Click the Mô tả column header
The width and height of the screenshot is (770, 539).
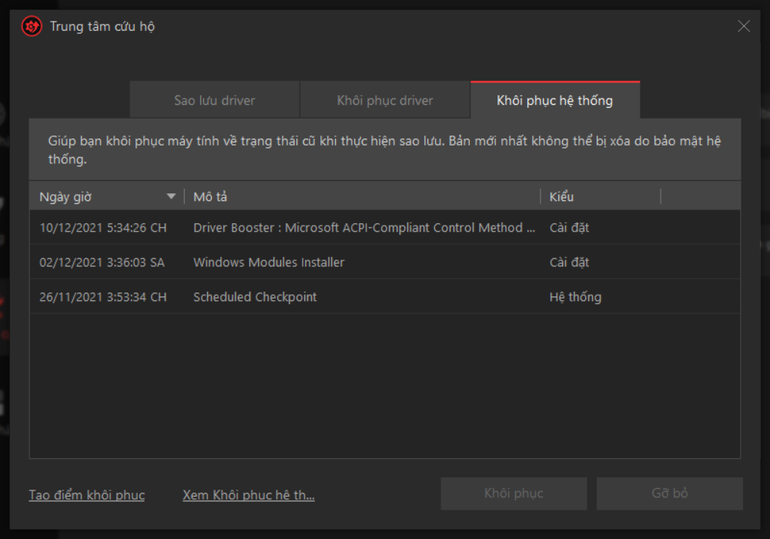pos(362,196)
